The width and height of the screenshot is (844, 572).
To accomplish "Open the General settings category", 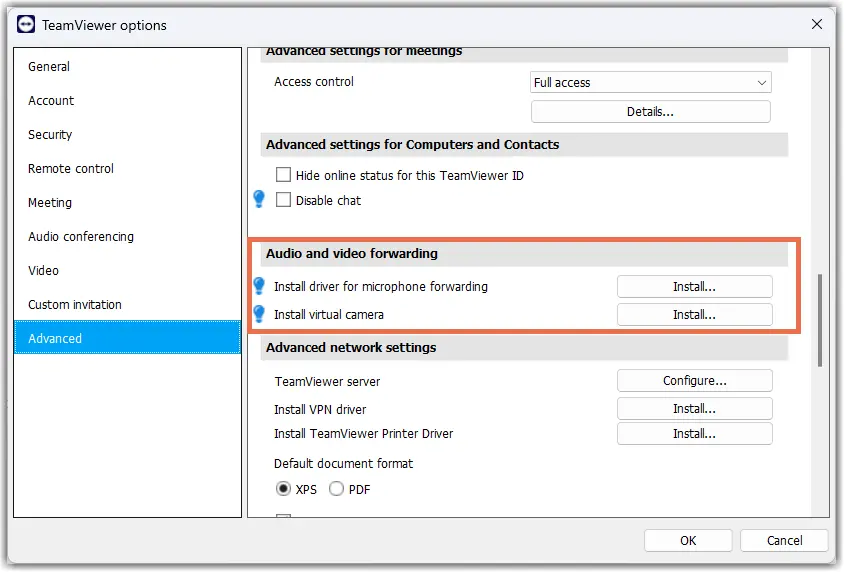I will pyautogui.click(x=128, y=67).
